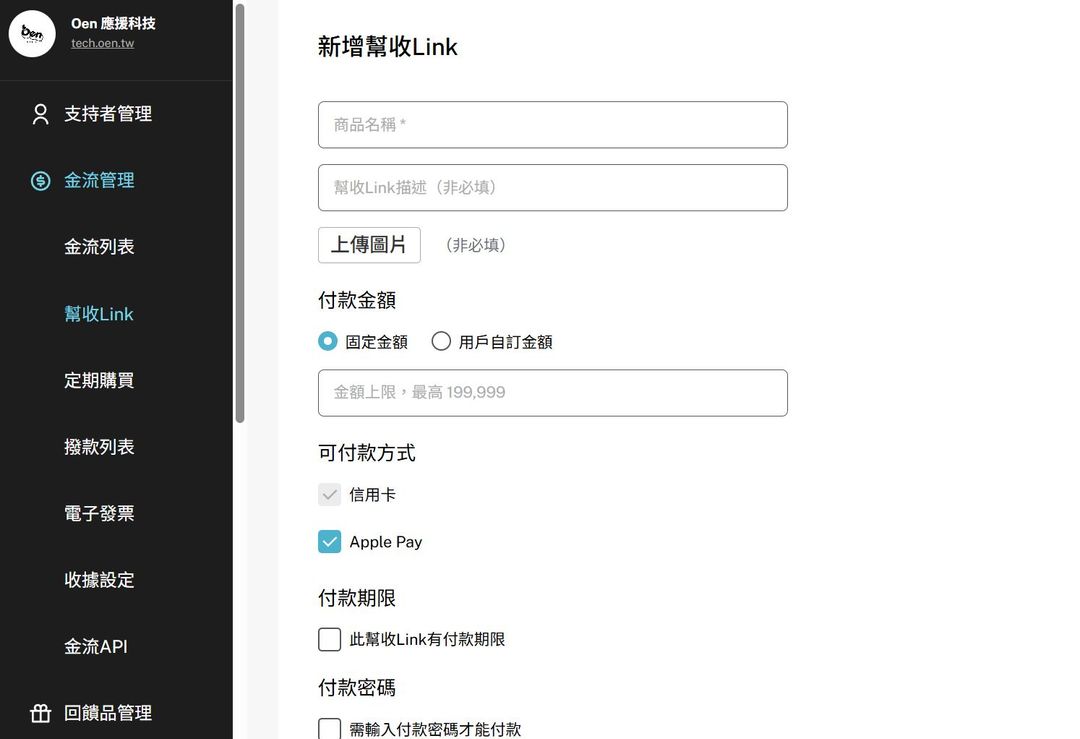Click the 金流管理 dollar icon
This screenshot has height=739, width=1080.
39,180
